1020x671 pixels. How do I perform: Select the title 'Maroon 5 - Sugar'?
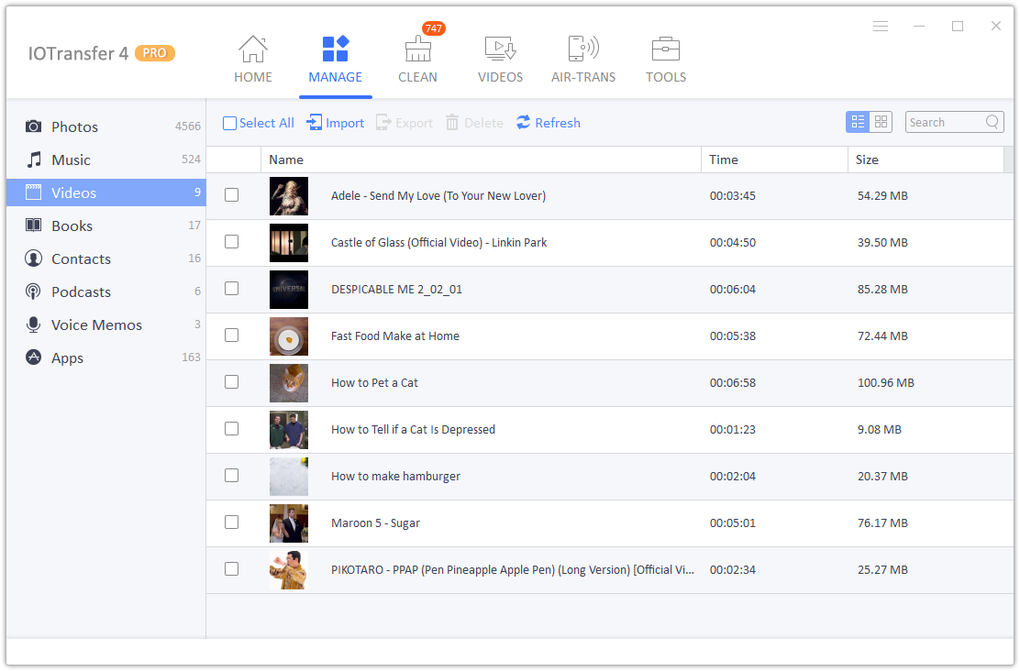(x=375, y=523)
